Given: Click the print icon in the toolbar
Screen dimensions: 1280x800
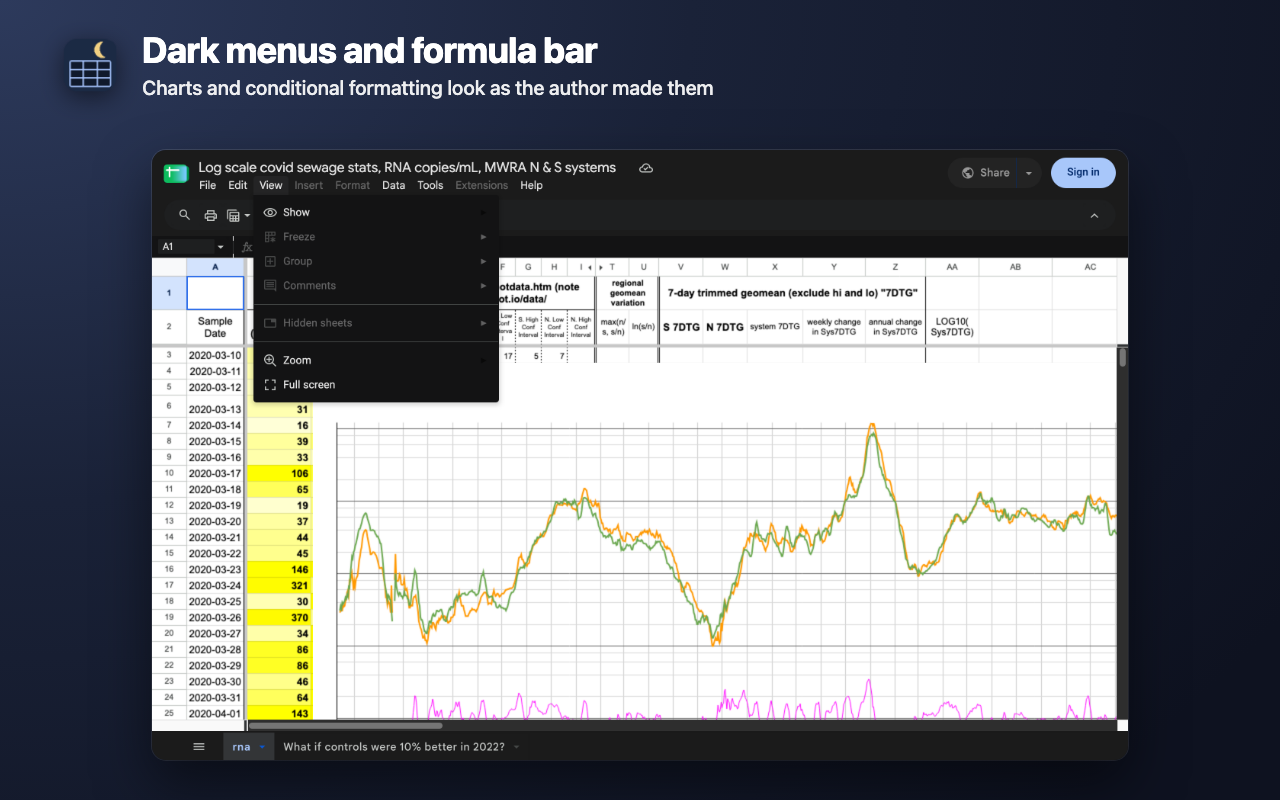Looking at the screenshot, I should click(210, 215).
